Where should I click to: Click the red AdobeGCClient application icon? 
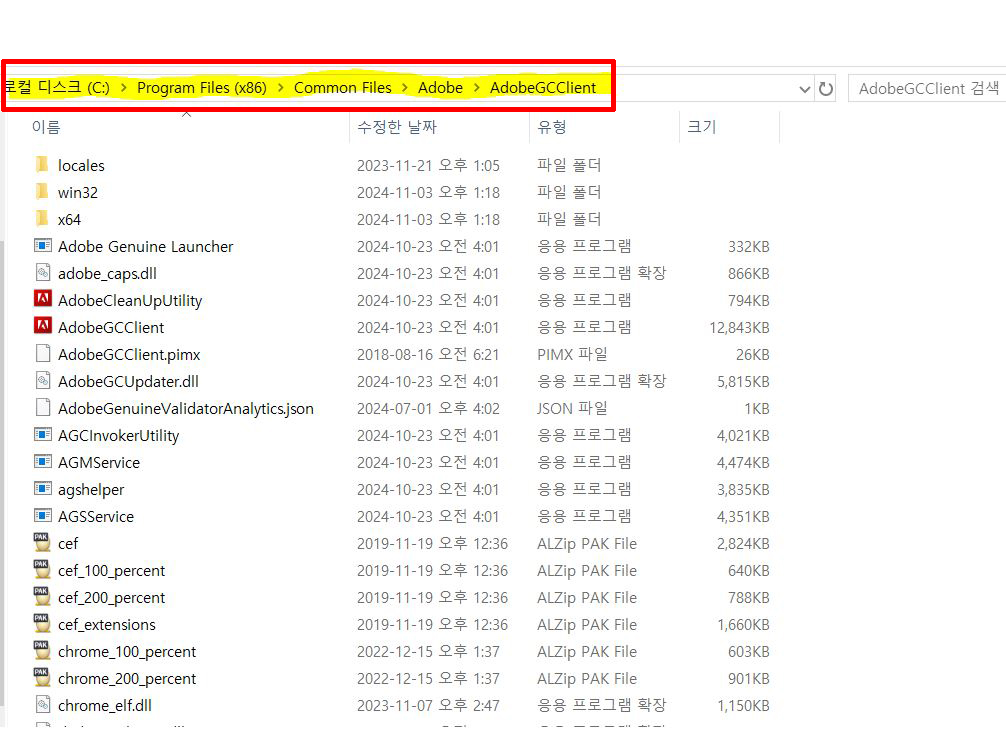[x=42, y=326]
